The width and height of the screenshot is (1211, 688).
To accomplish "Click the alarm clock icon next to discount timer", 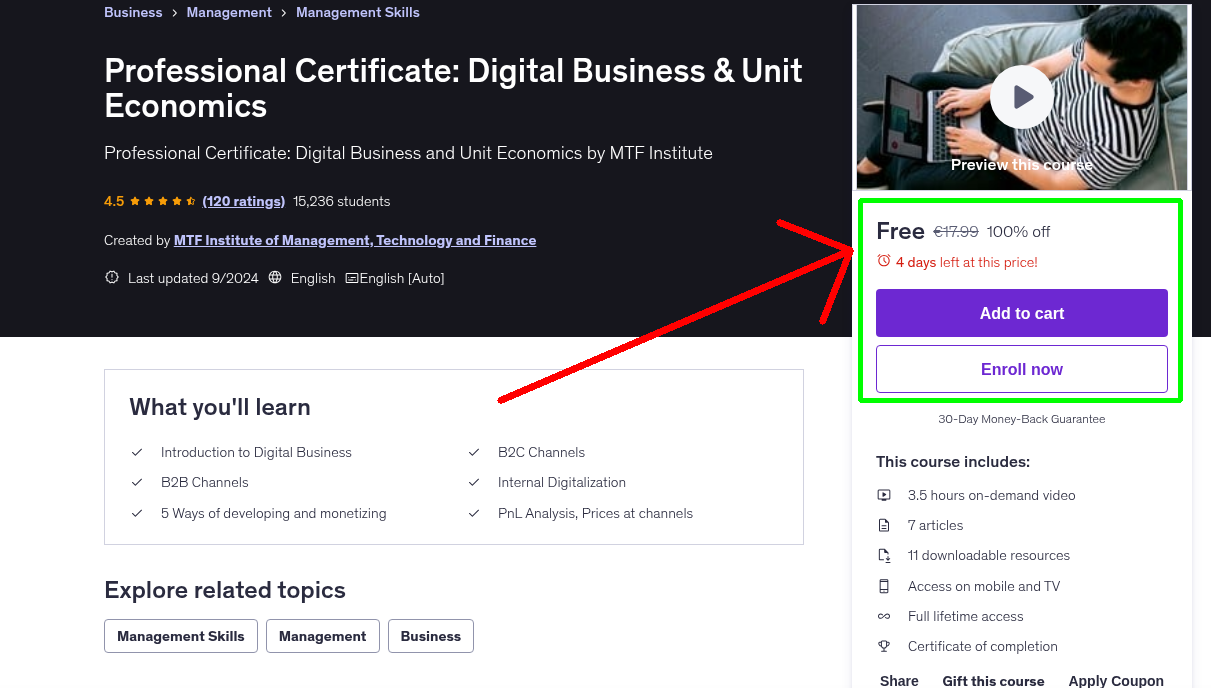I will [x=883, y=260].
